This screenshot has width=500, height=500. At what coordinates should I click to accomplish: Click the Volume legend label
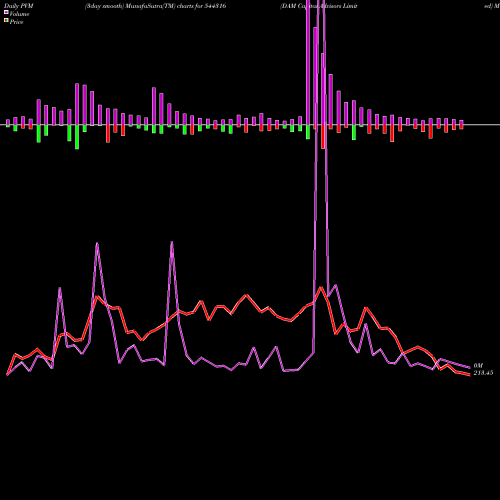click(19, 14)
